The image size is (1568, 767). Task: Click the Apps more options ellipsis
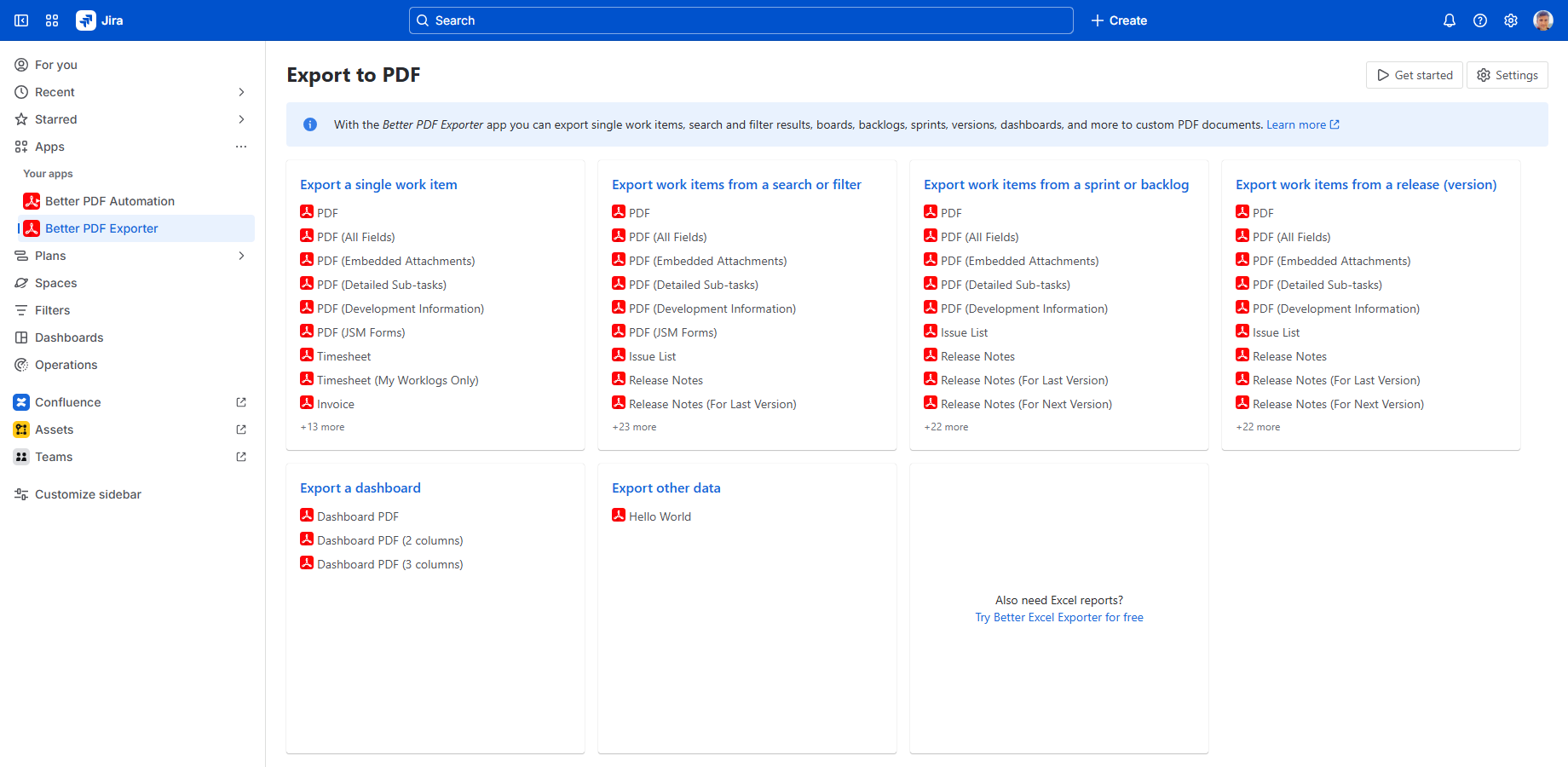(241, 147)
